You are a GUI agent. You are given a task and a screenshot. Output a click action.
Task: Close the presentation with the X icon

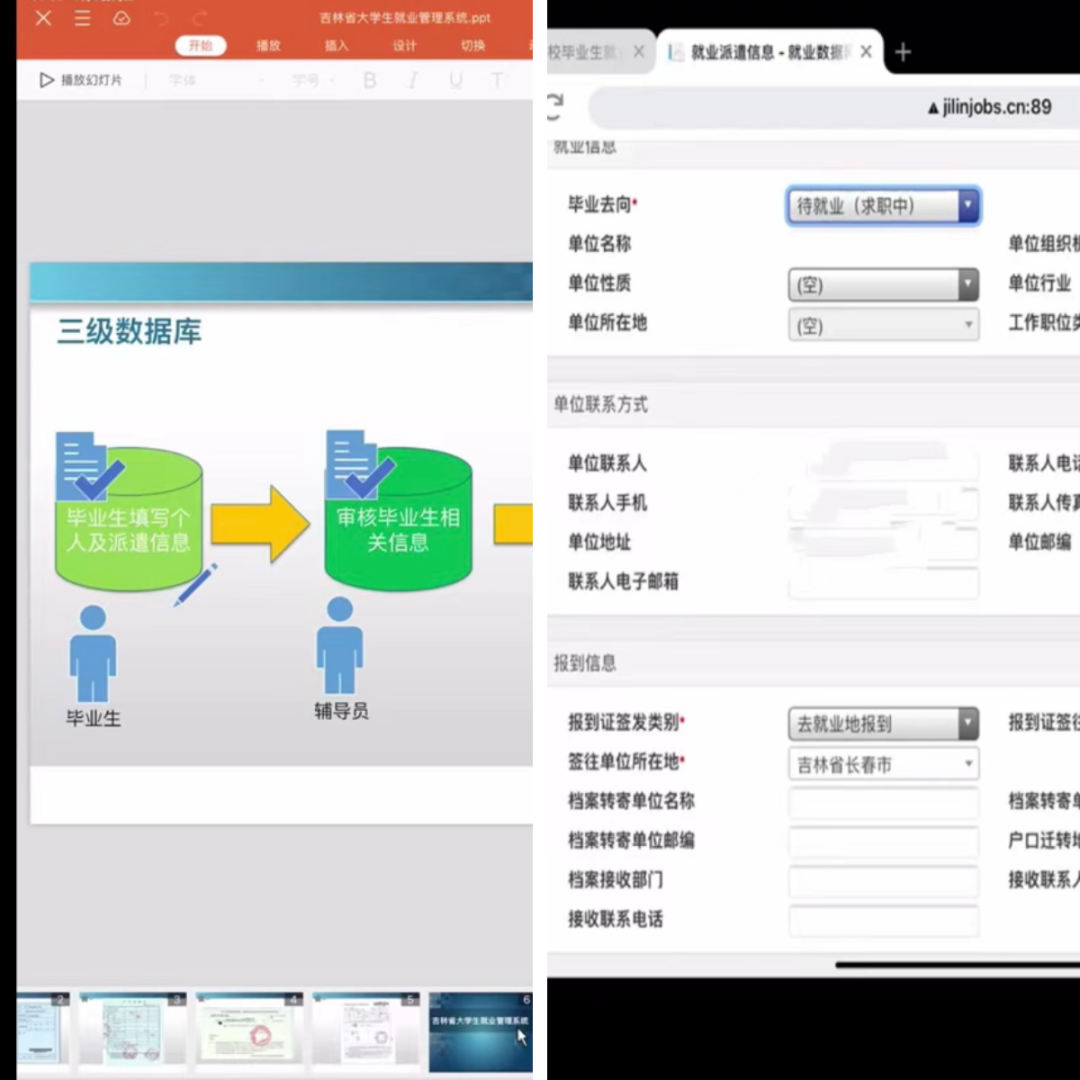pos(43,18)
